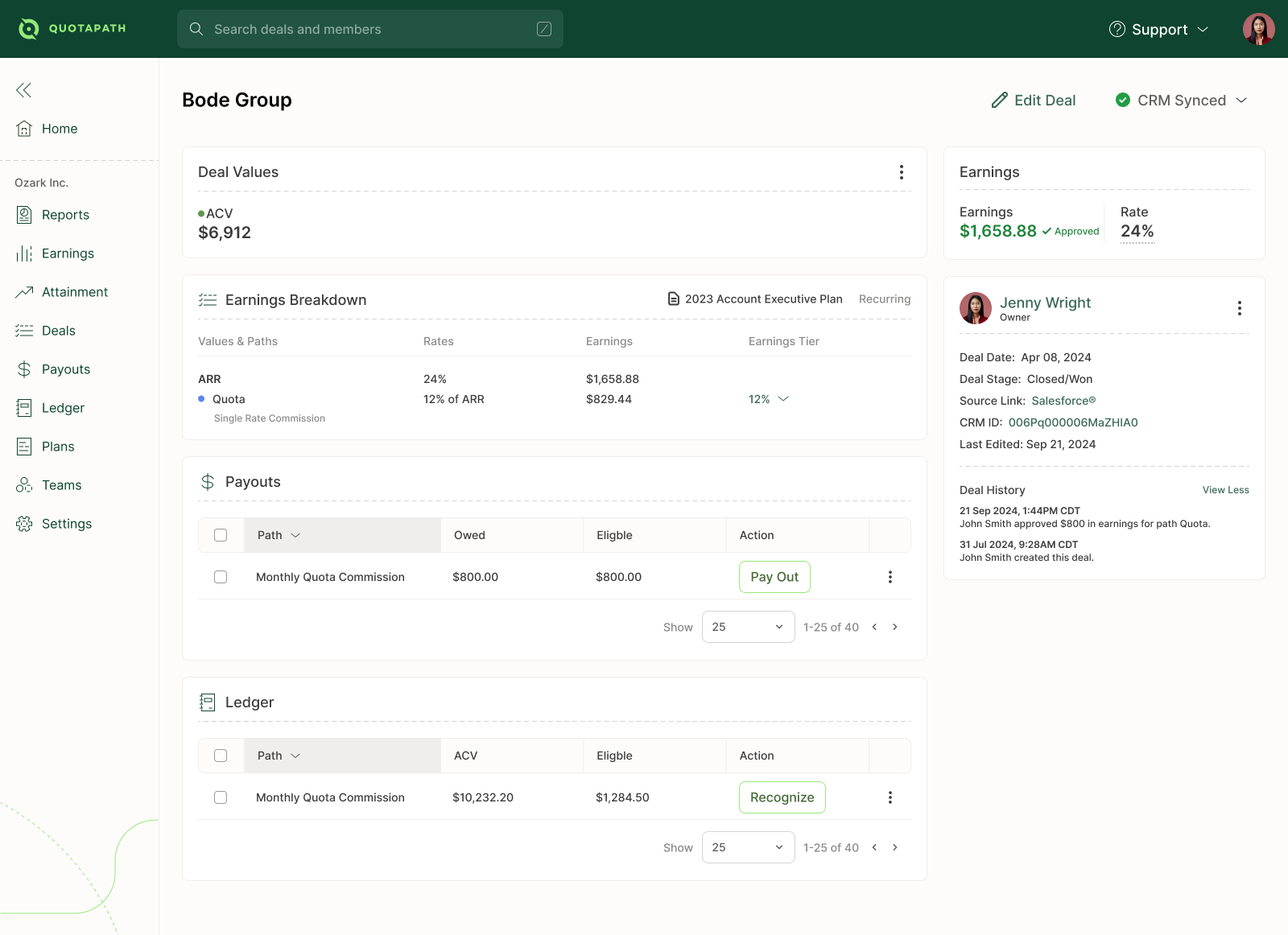Open the Deal Values three-dot menu
Viewport: 1288px width, 935px height.
coord(902,171)
